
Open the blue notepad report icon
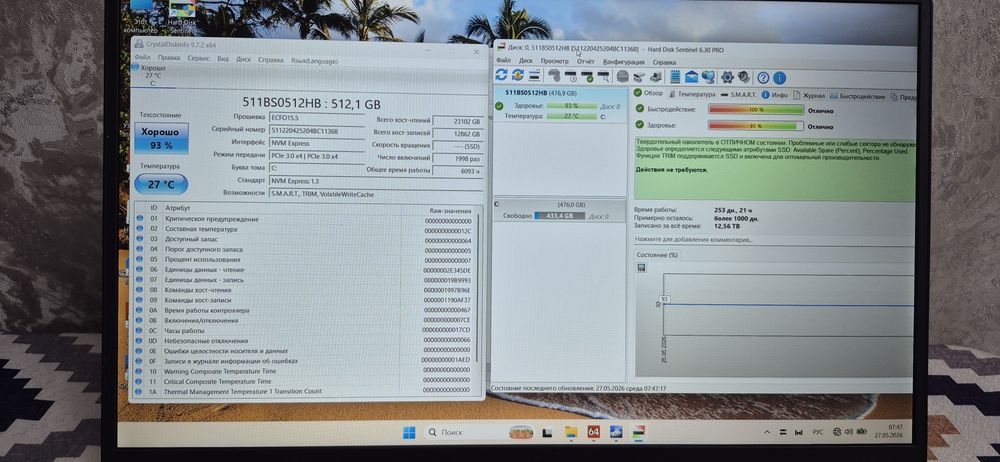click(x=675, y=77)
